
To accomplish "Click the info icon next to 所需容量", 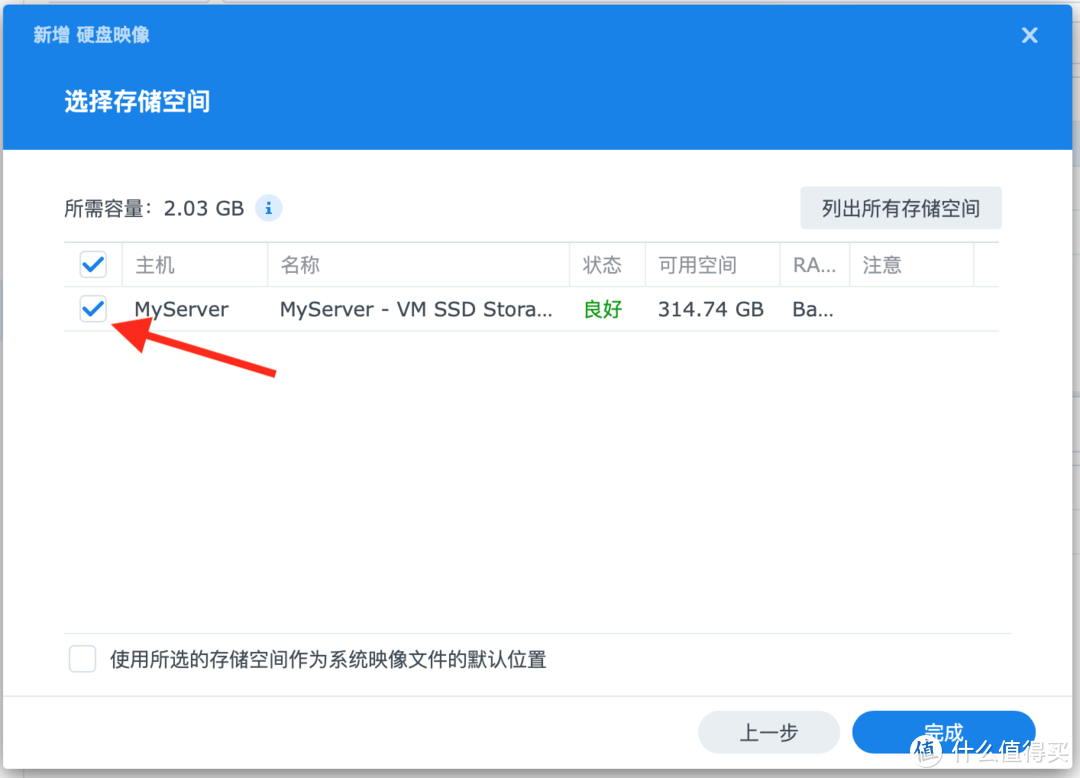I will pyautogui.click(x=268, y=208).
